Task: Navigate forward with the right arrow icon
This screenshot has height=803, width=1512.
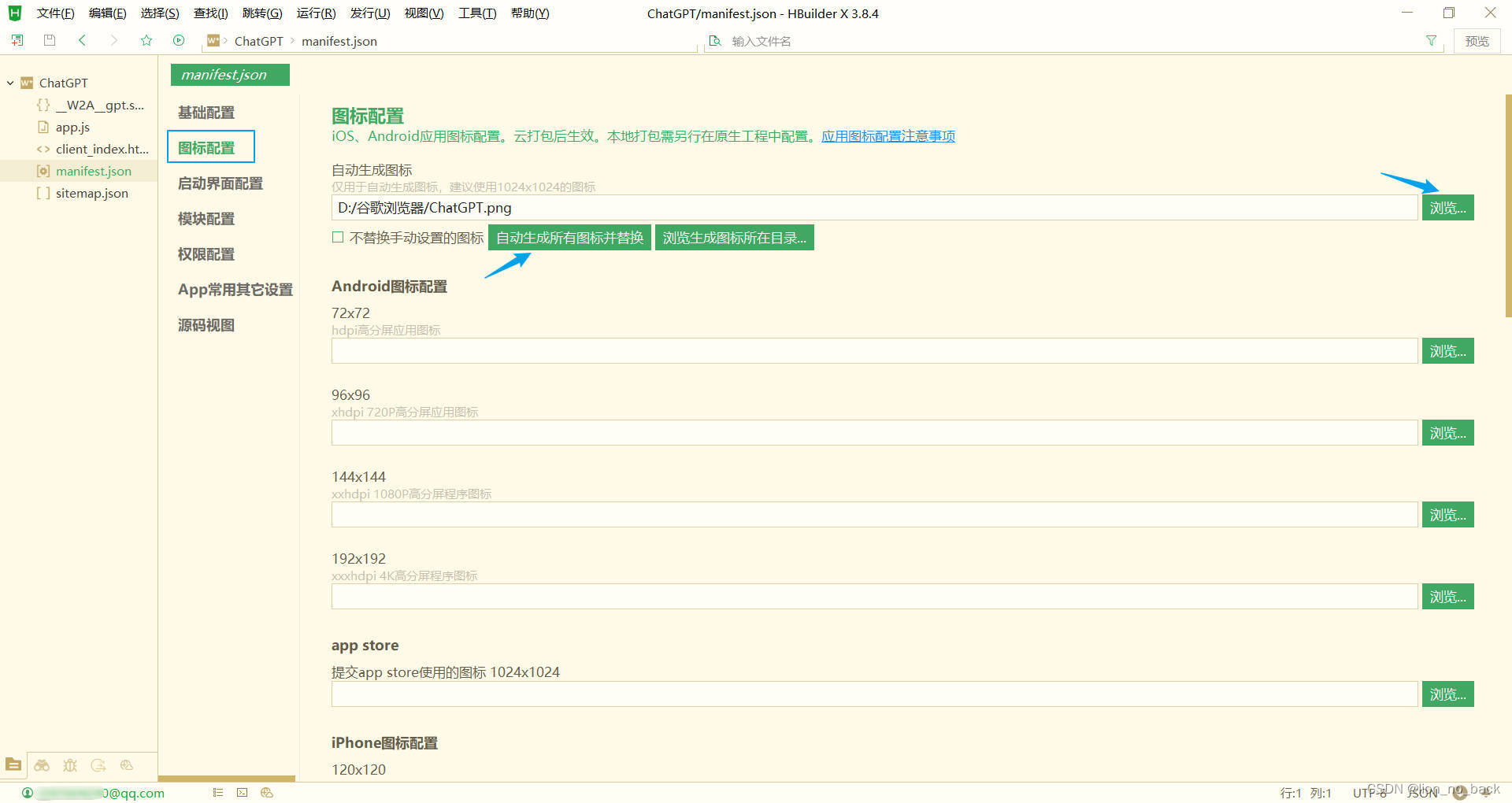Action: click(x=114, y=40)
